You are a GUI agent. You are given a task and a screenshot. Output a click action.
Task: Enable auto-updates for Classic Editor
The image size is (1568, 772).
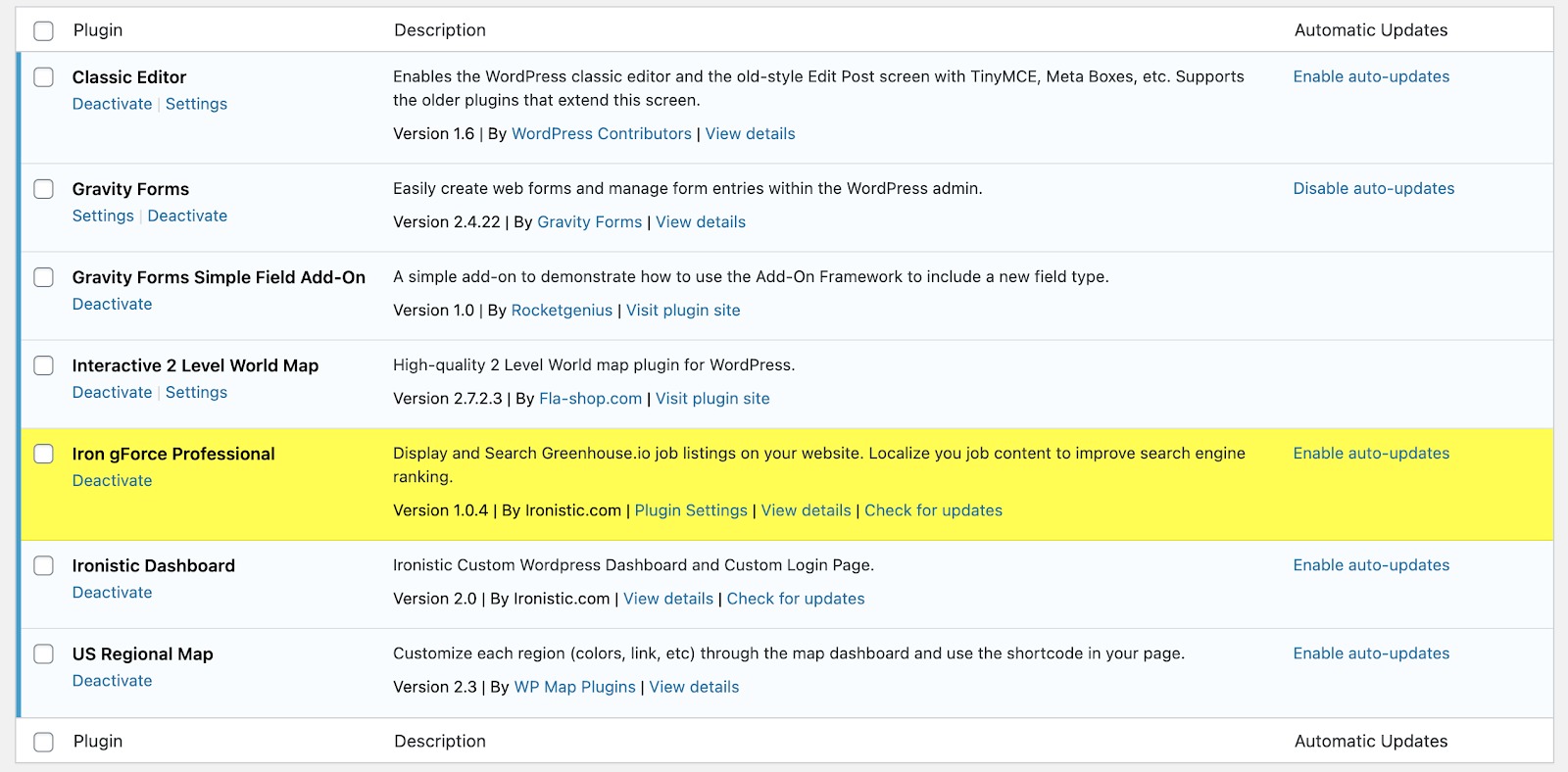tap(1371, 76)
